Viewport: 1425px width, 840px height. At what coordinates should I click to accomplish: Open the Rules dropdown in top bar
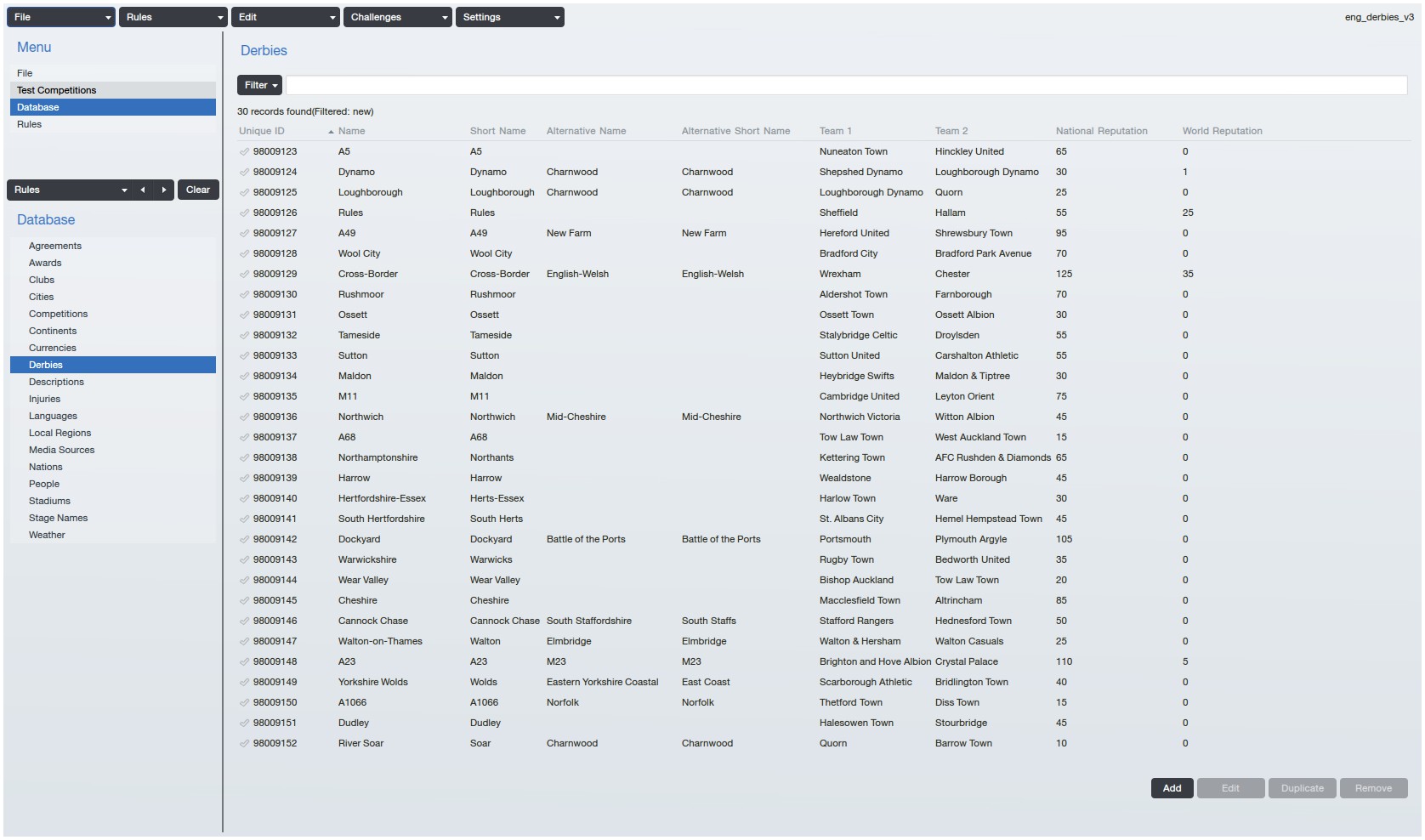tap(174, 17)
